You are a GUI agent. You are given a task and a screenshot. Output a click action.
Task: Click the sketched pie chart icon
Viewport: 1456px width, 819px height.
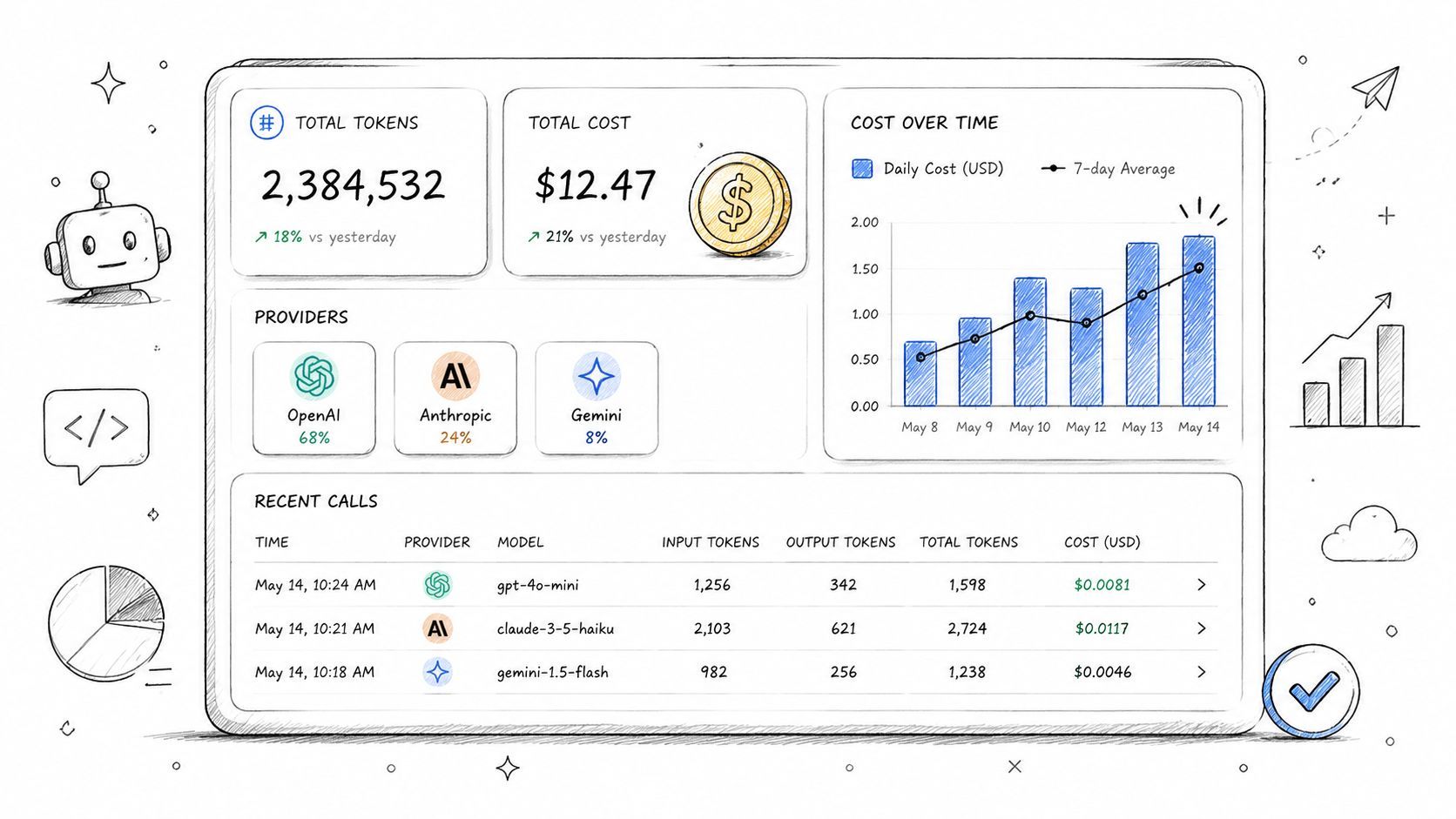(106, 623)
